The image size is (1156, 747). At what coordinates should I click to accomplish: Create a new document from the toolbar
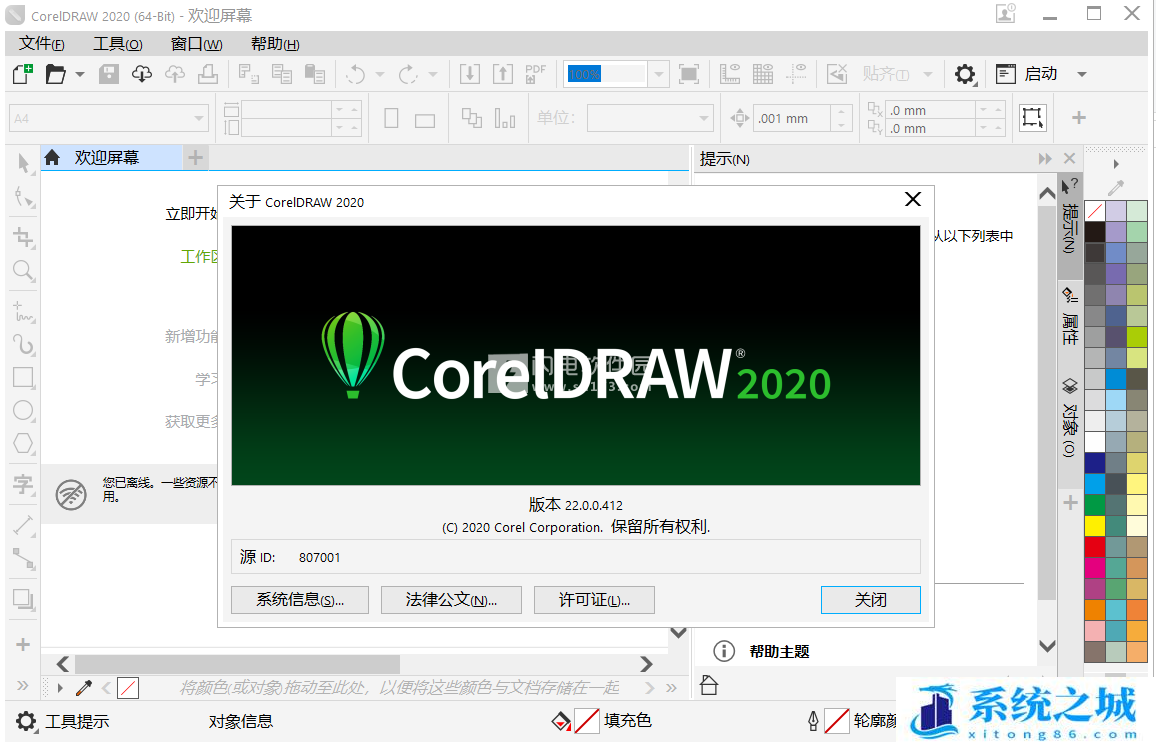(23, 74)
